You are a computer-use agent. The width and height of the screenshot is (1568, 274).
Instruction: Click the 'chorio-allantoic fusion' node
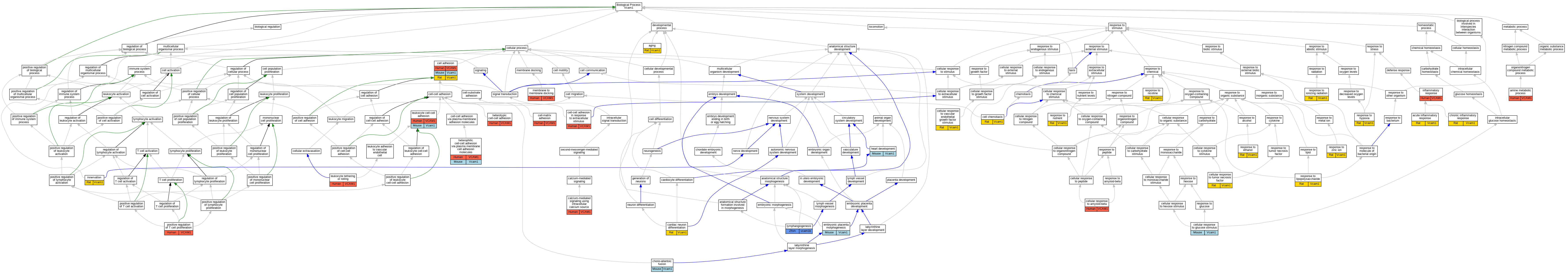pos(662,265)
